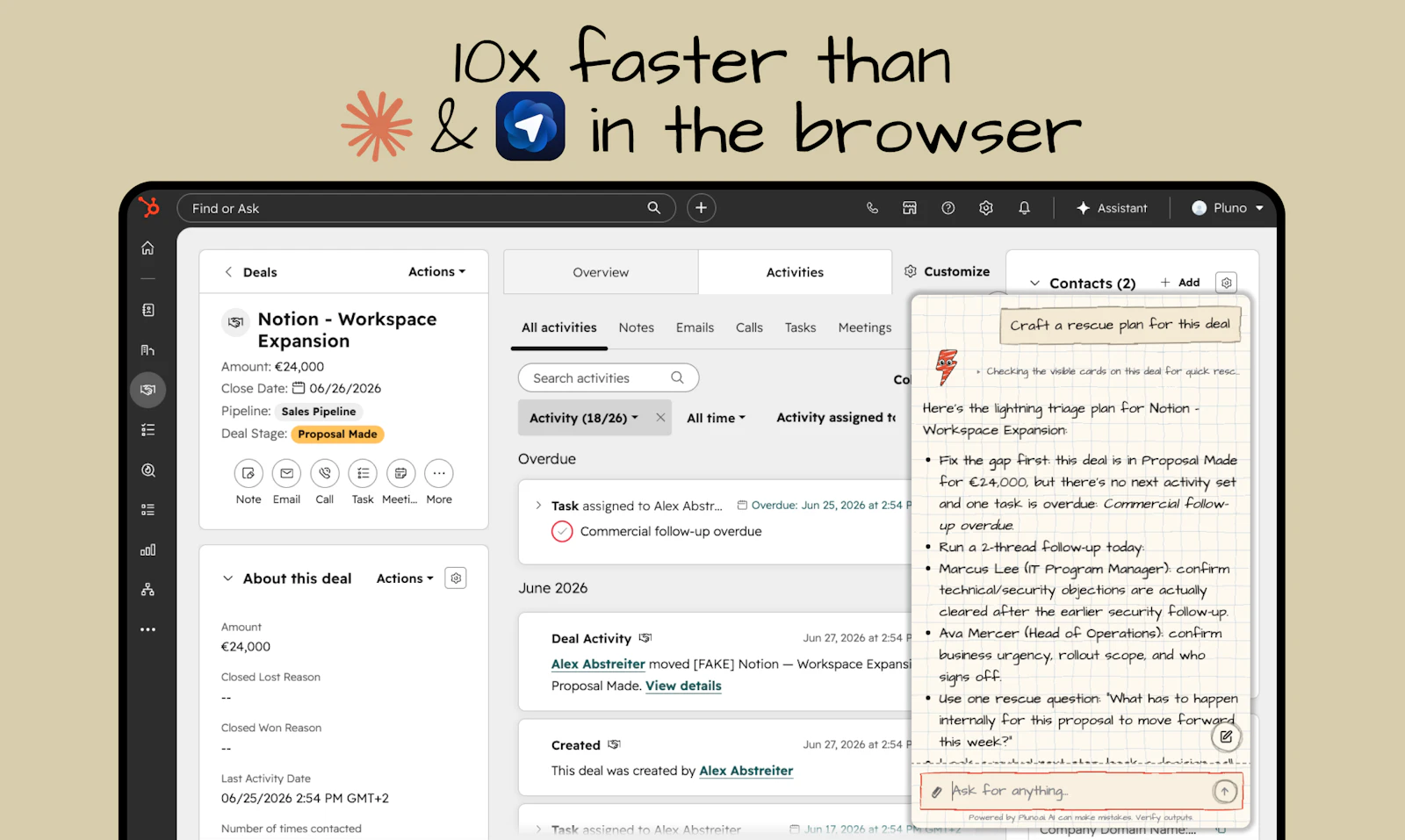Select the Emails subtab
Viewport: 1405px width, 840px height.
pyautogui.click(x=695, y=327)
